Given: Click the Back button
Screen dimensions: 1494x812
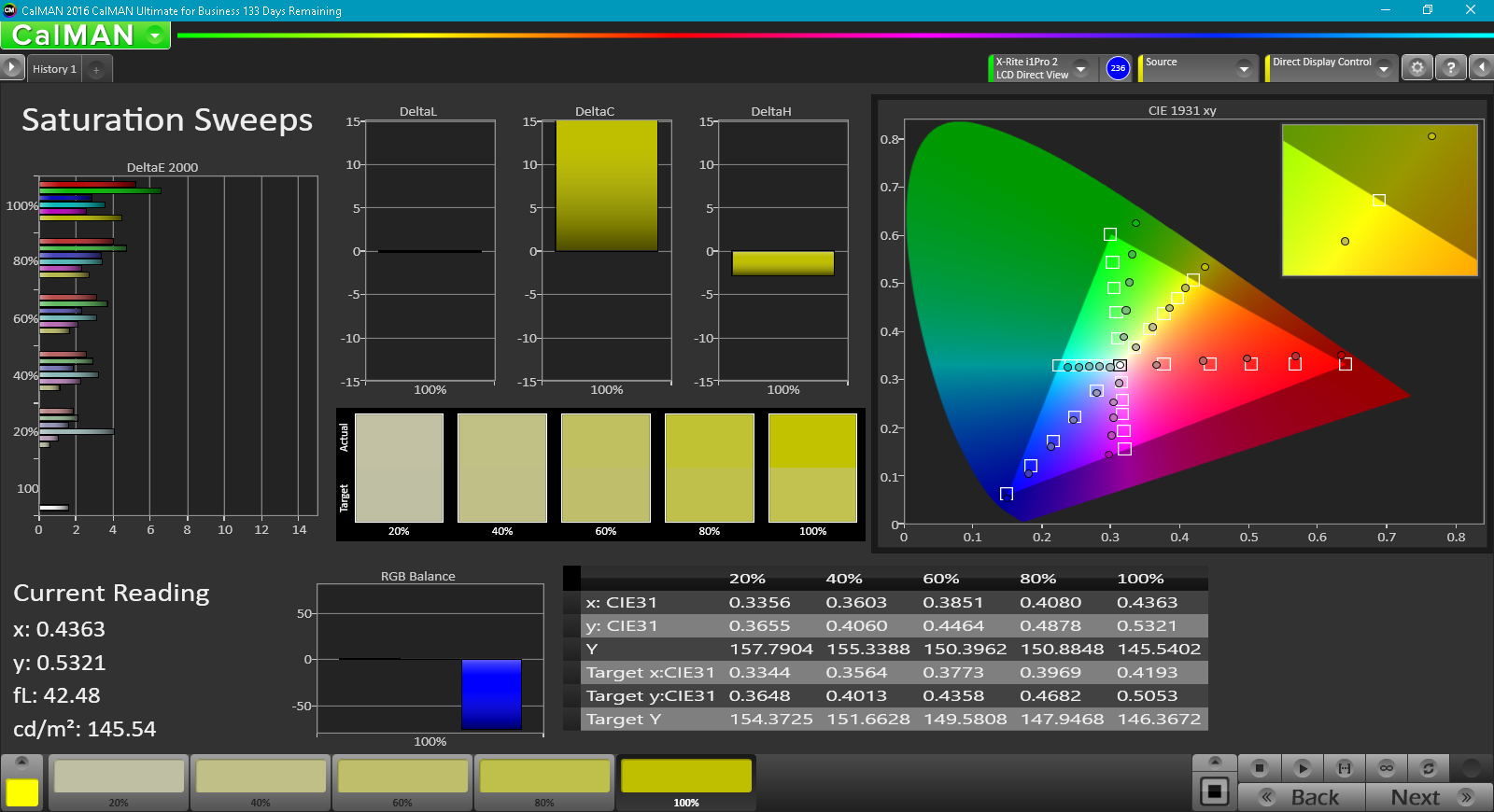Looking at the screenshot, I should [x=1302, y=797].
